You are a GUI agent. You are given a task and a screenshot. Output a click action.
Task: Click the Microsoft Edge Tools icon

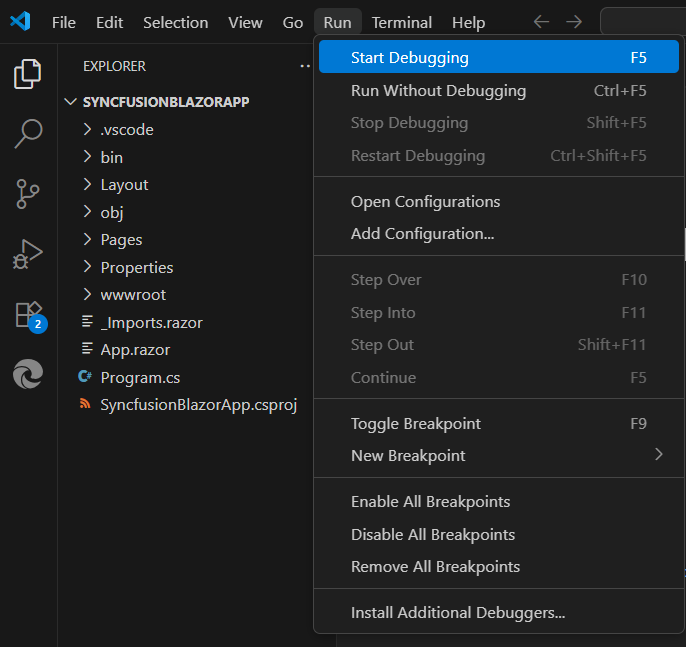28,375
